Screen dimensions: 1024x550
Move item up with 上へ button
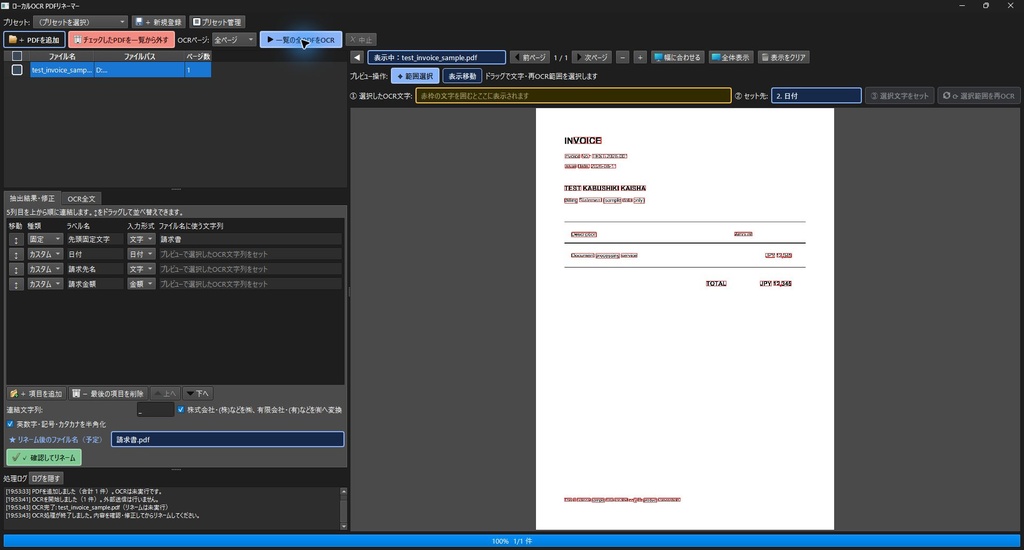pyautogui.click(x=165, y=394)
